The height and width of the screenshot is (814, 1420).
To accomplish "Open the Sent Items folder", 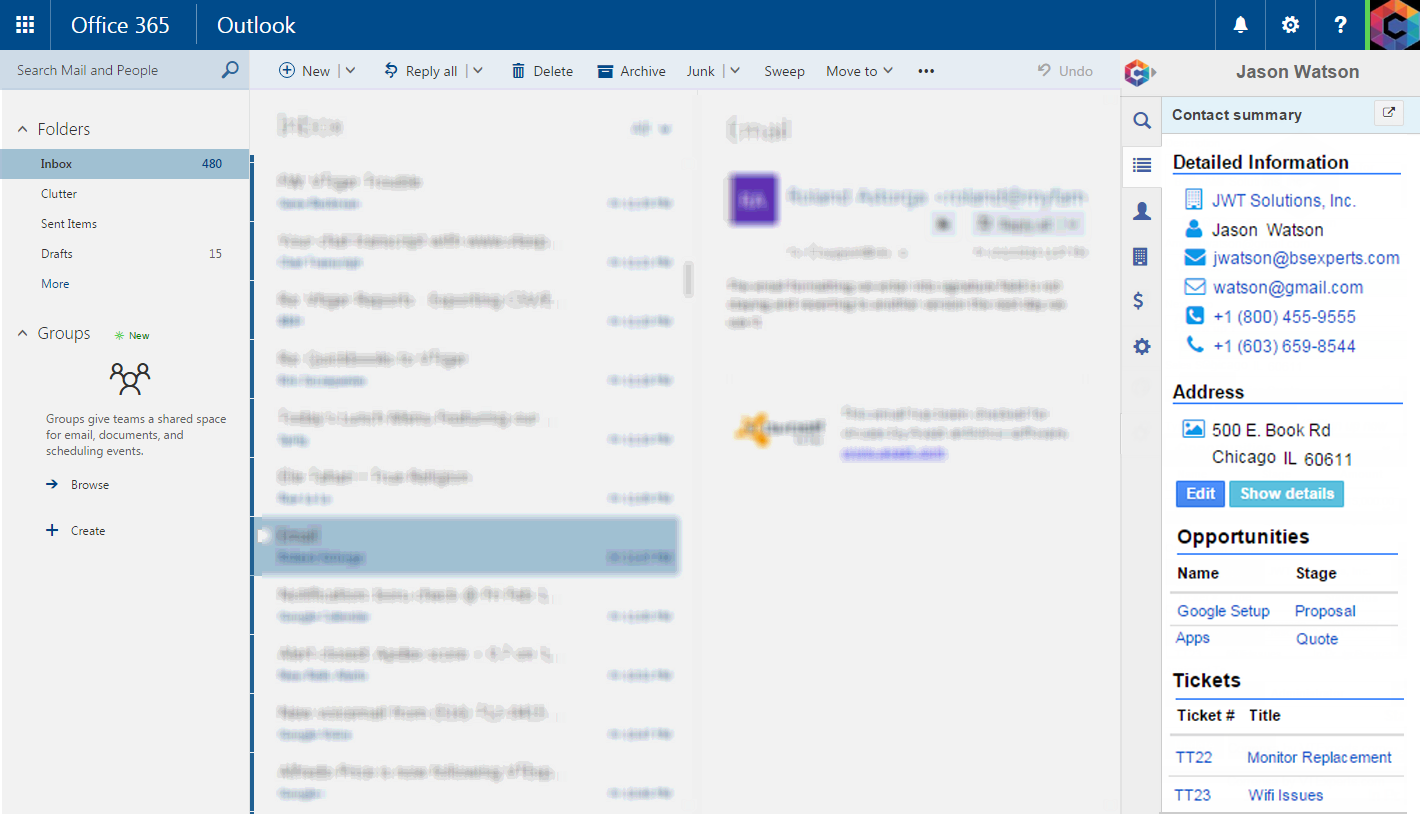I will click(69, 224).
